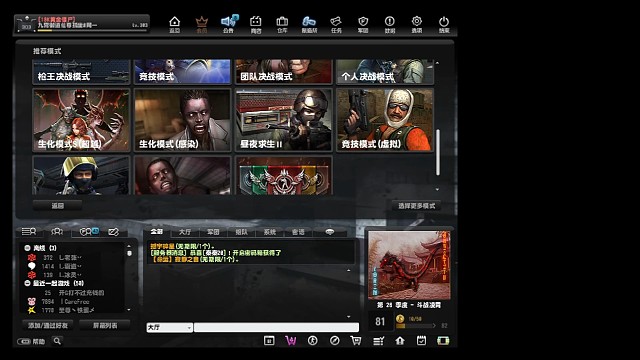Click the checklist icon in bottom bar
Image resolution: width=640 pixels, height=360 pixels.
(378, 340)
